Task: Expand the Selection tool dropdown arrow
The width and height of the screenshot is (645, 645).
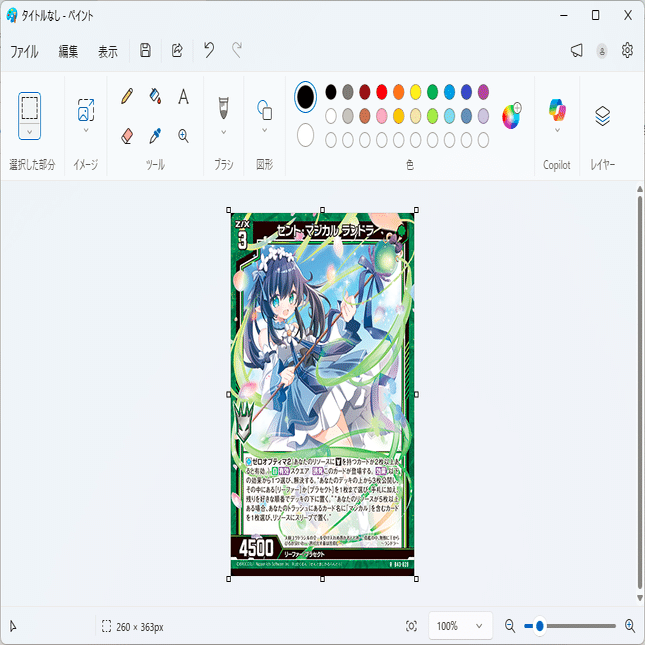Action: (x=30, y=132)
